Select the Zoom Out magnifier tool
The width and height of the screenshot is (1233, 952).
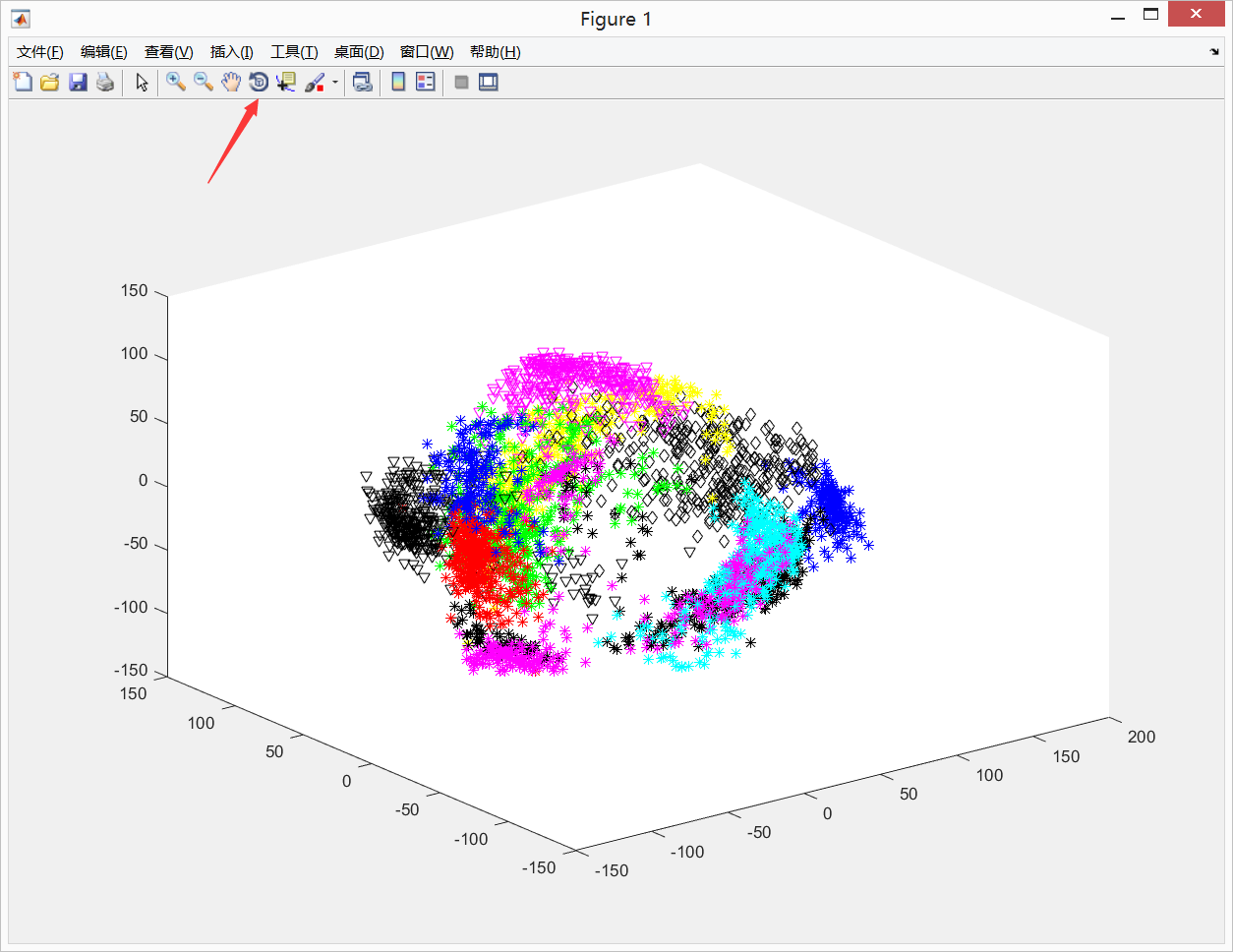(x=204, y=83)
